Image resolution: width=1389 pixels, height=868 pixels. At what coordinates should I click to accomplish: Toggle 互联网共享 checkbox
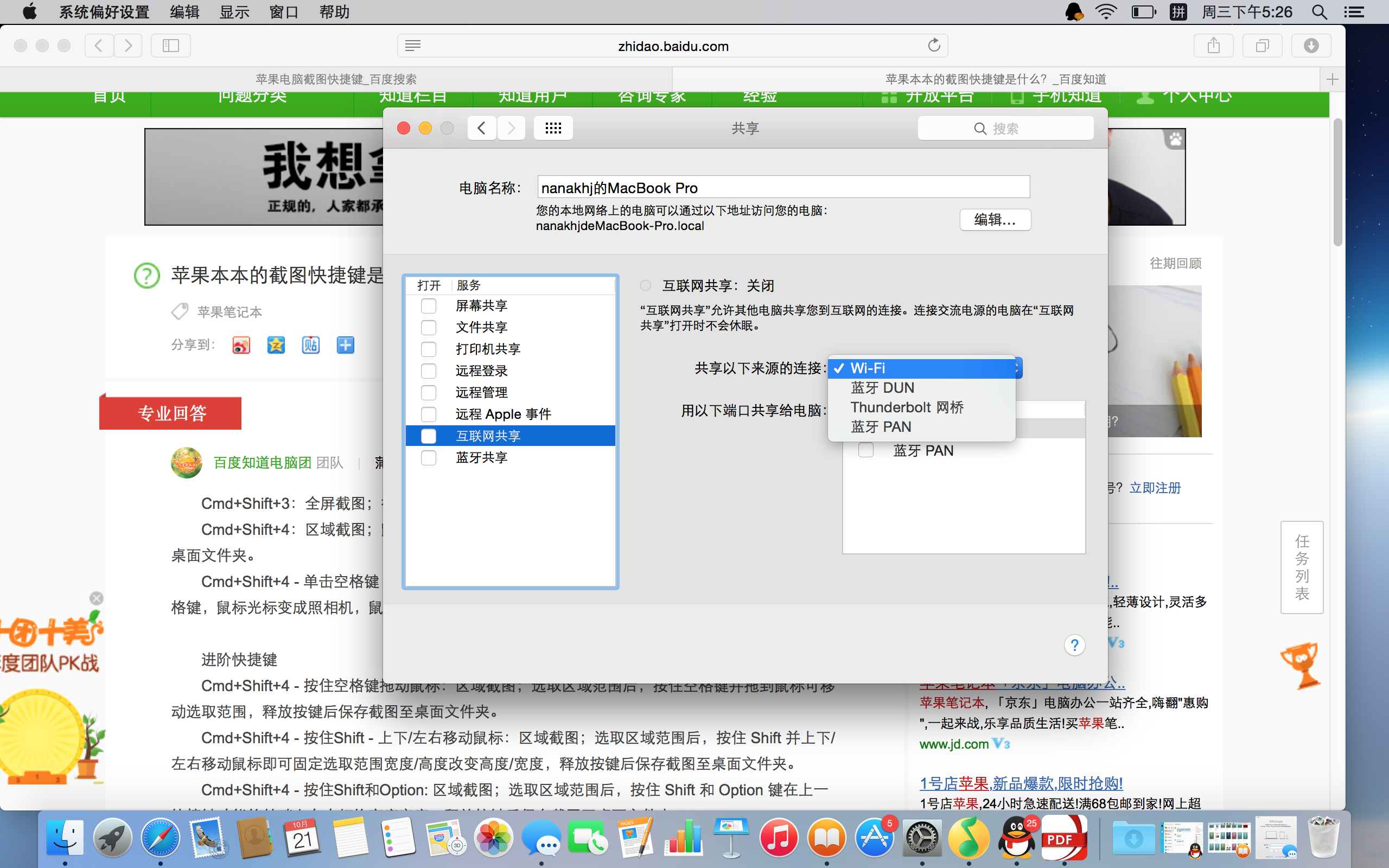(x=429, y=436)
